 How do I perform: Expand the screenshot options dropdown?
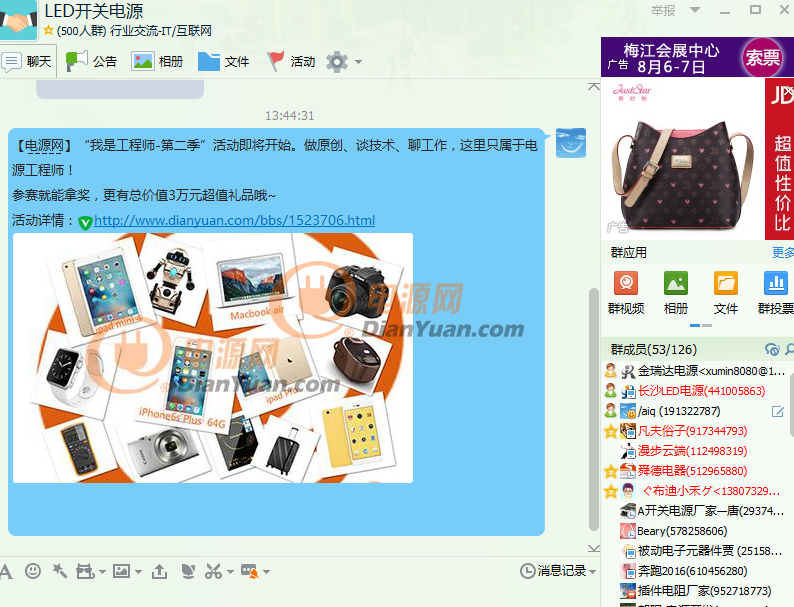coord(230,572)
